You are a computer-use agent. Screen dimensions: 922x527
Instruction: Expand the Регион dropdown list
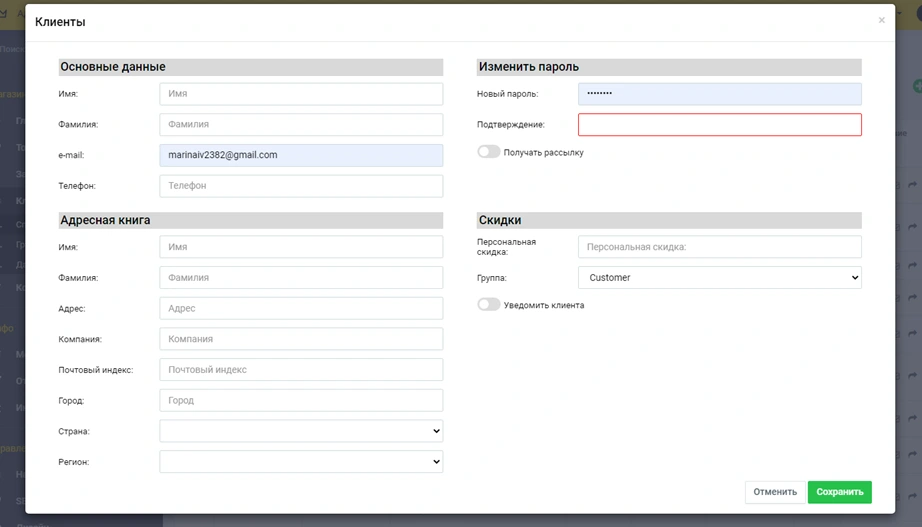point(300,462)
